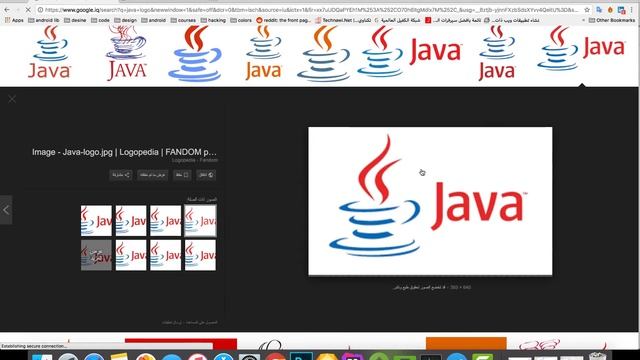The height and width of the screenshot is (360, 640).
Task: Select the large blue cup logo without text
Action: 195,53
